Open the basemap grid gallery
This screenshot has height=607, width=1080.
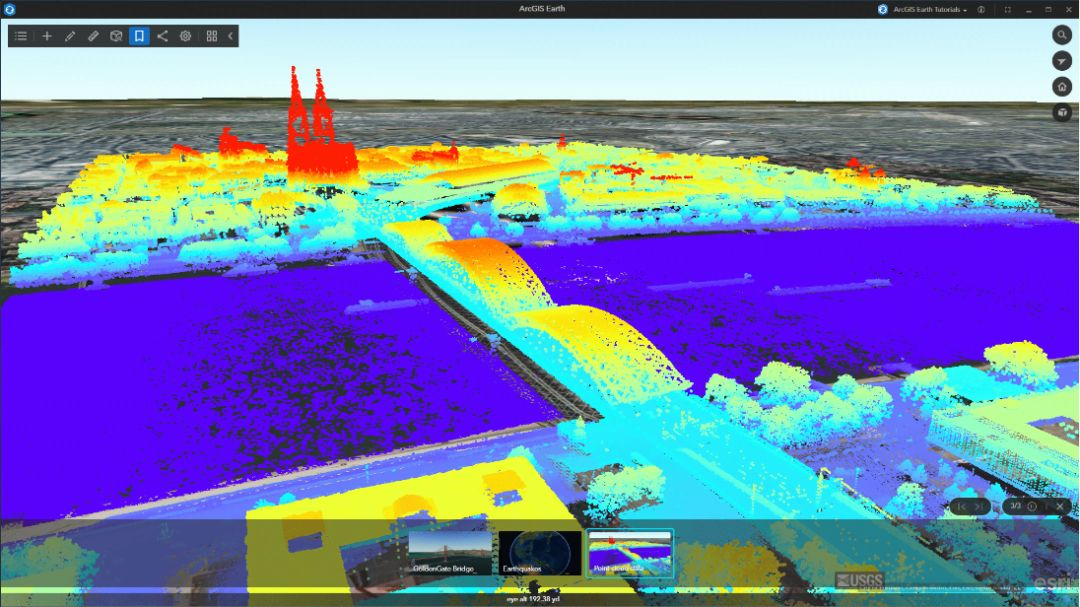(x=212, y=36)
